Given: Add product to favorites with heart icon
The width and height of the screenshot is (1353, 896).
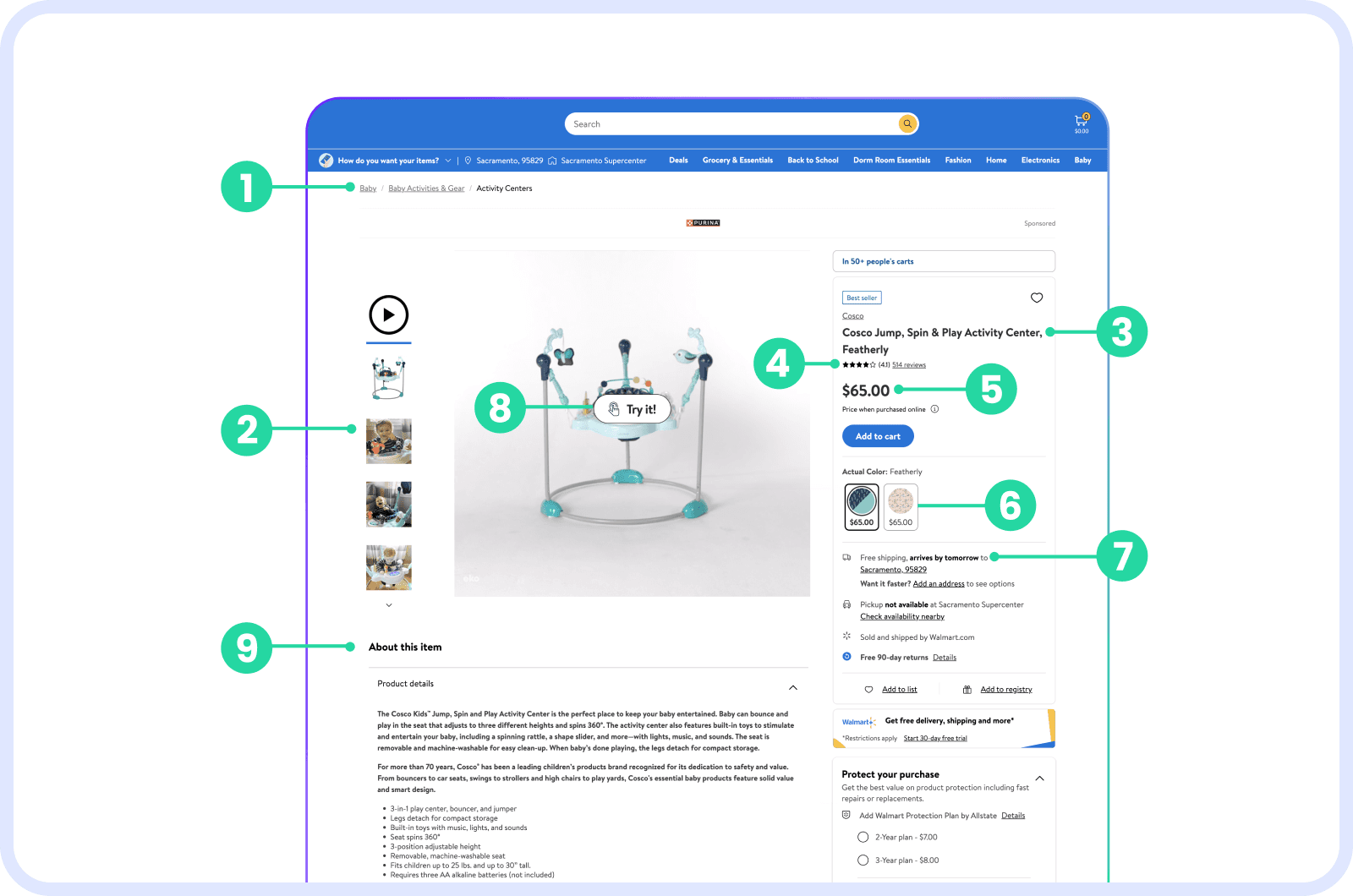Looking at the screenshot, I should (1037, 298).
